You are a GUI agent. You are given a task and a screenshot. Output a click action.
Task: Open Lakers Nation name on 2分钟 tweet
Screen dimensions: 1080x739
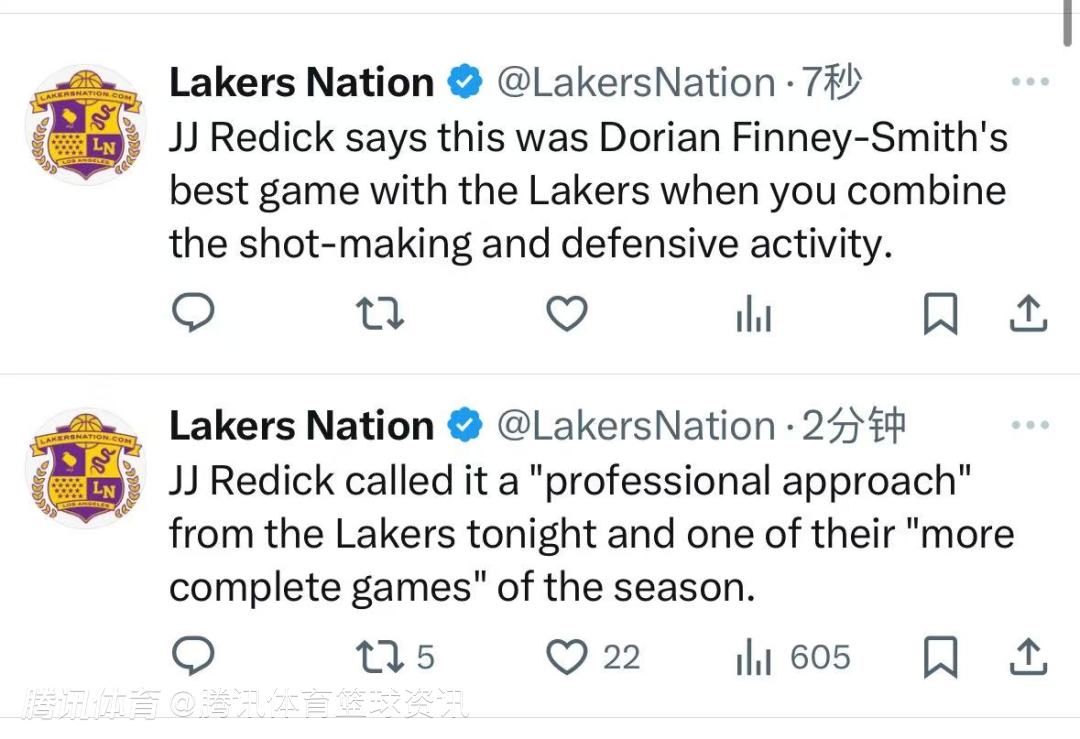301,426
